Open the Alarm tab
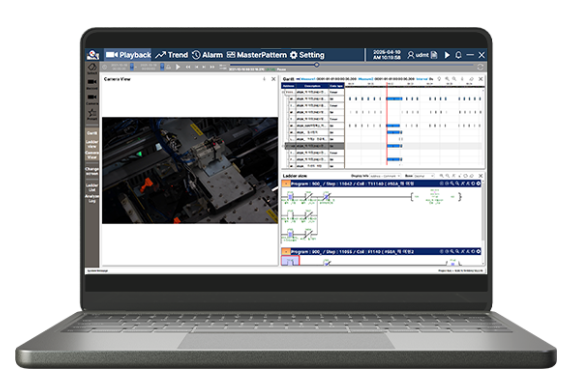 [x=207, y=55]
